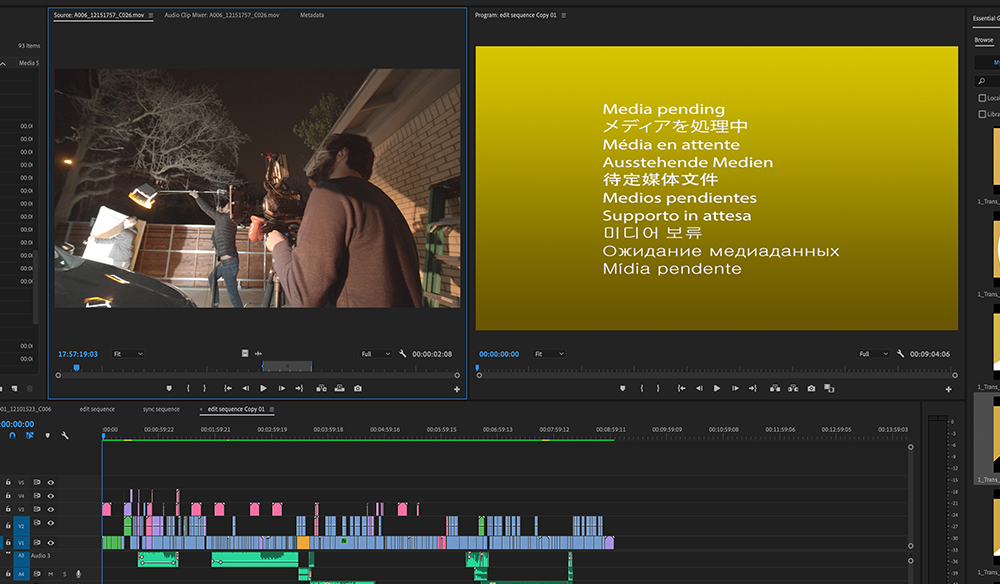
Task: Open the Button Editor with the plus button
Action: tap(456, 388)
